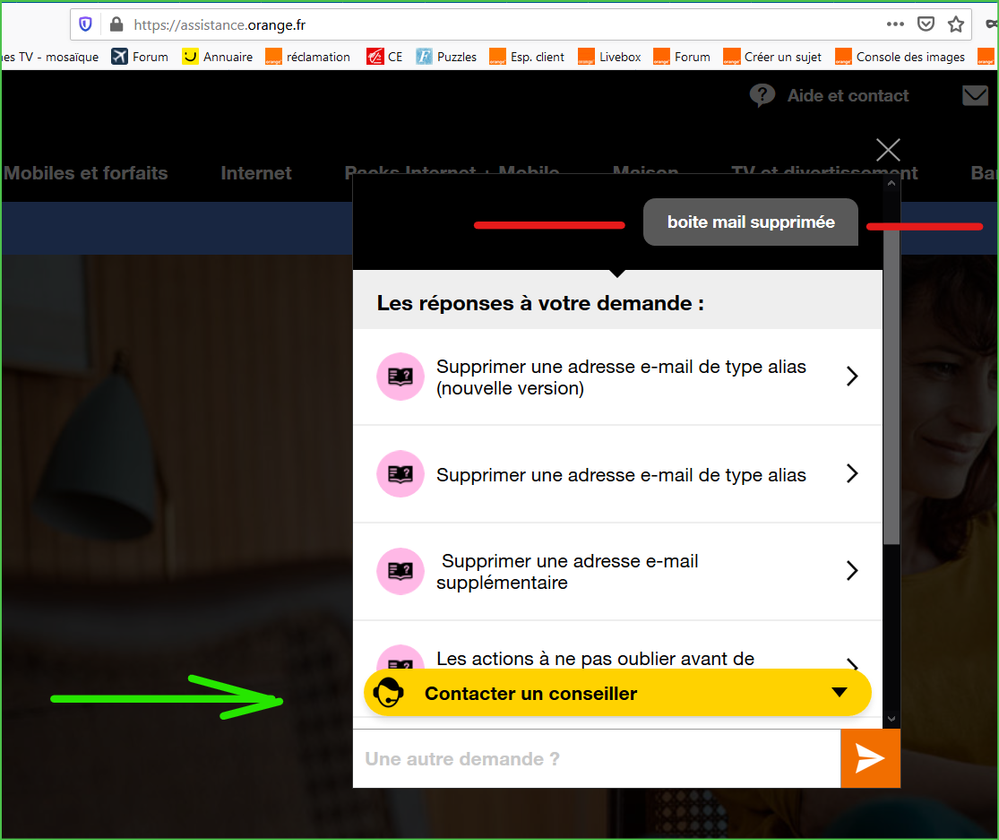The width and height of the screenshot is (999, 840).
Task: Click the chevron on the second alias answer
Action: tap(852, 474)
